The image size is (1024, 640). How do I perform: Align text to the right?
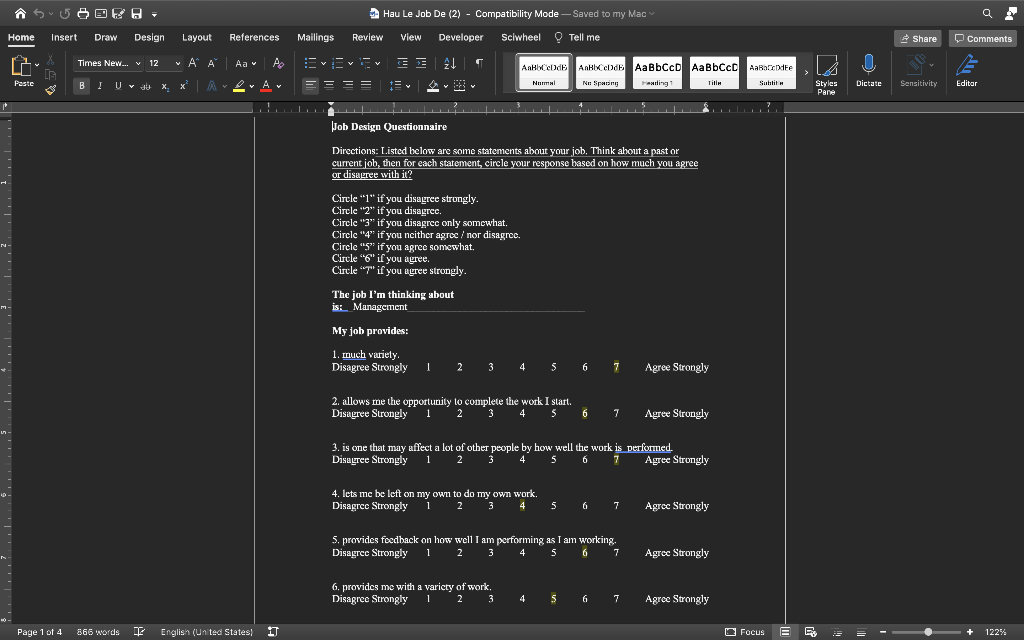point(347,86)
